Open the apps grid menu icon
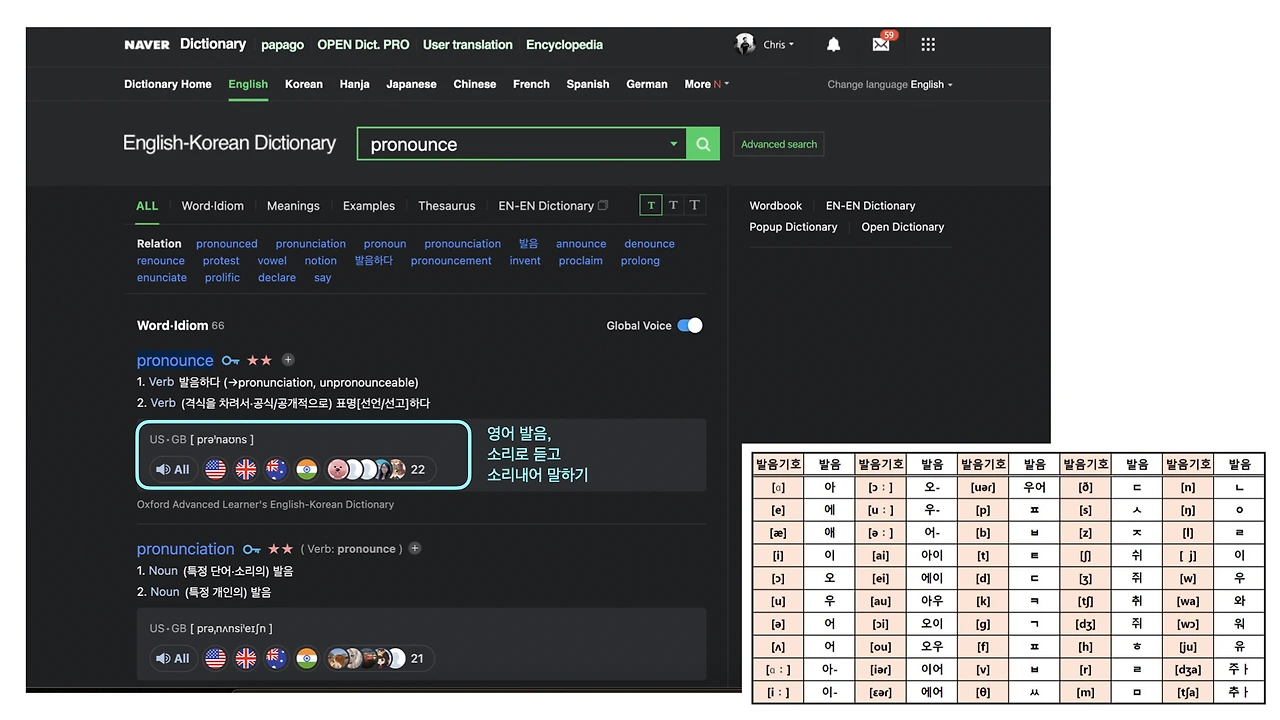Screen dimensions: 1280x720 (x=928, y=44)
